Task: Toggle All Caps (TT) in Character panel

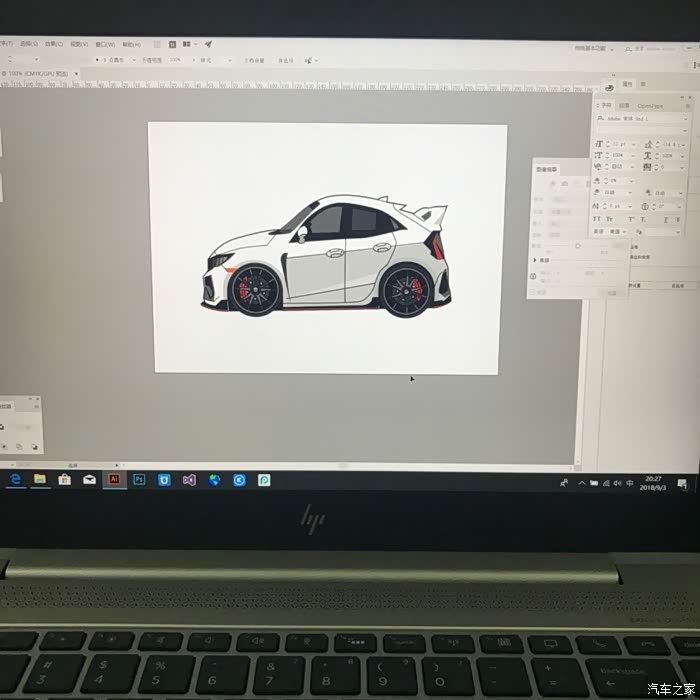Action: tap(596, 219)
